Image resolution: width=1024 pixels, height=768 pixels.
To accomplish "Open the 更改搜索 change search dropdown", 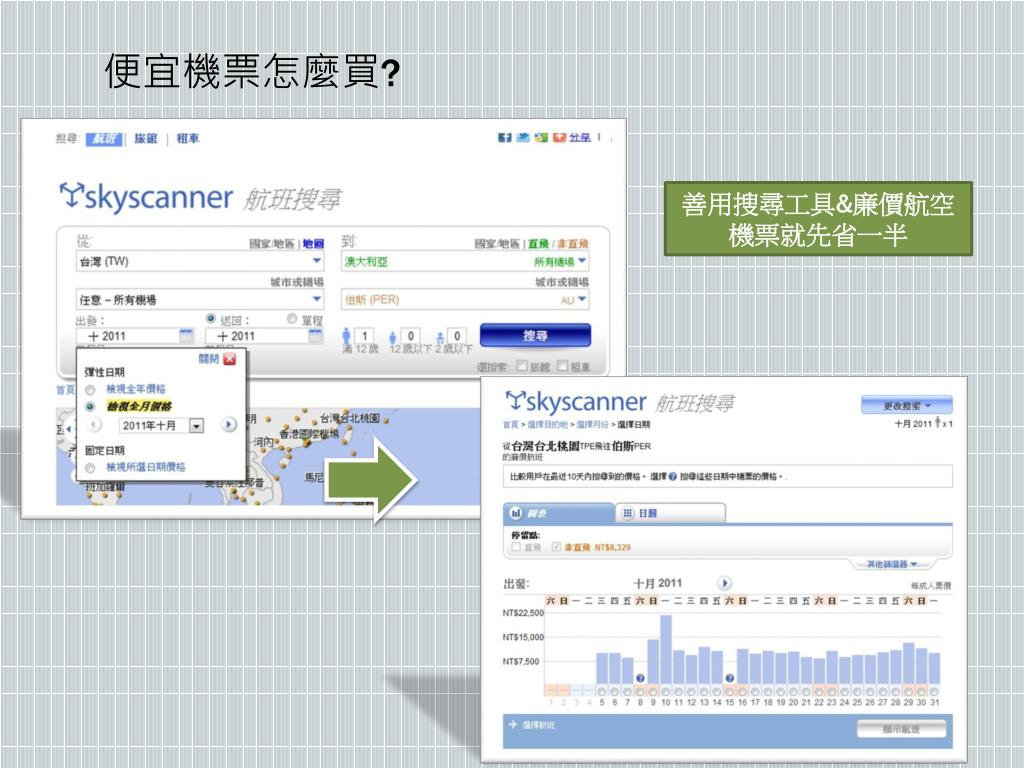I will coord(906,406).
